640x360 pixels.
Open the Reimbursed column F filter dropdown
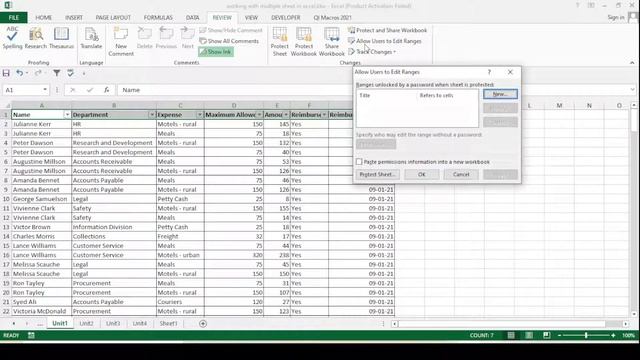324,115
